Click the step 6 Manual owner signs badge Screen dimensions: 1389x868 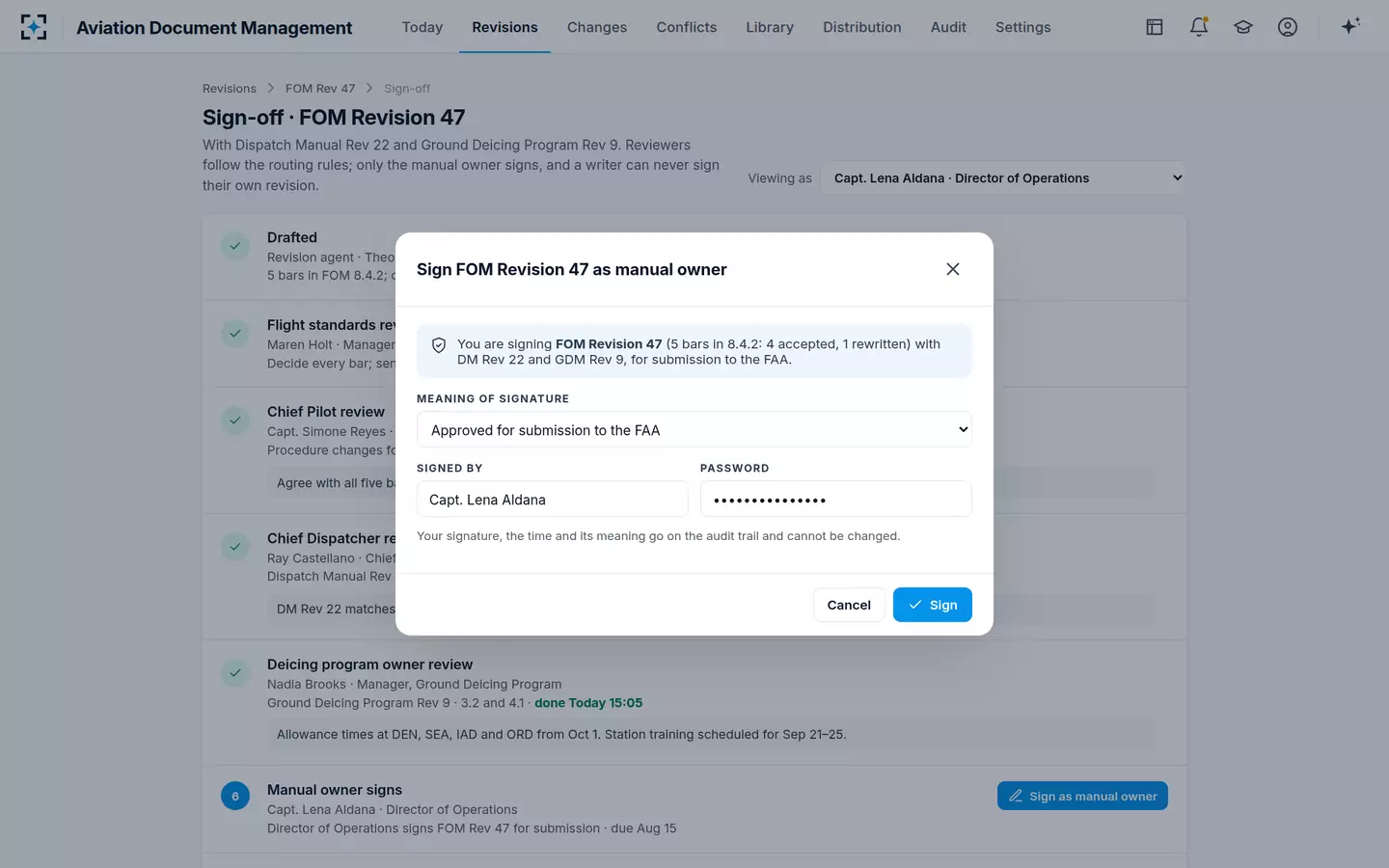pyautogui.click(x=235, y=796)
